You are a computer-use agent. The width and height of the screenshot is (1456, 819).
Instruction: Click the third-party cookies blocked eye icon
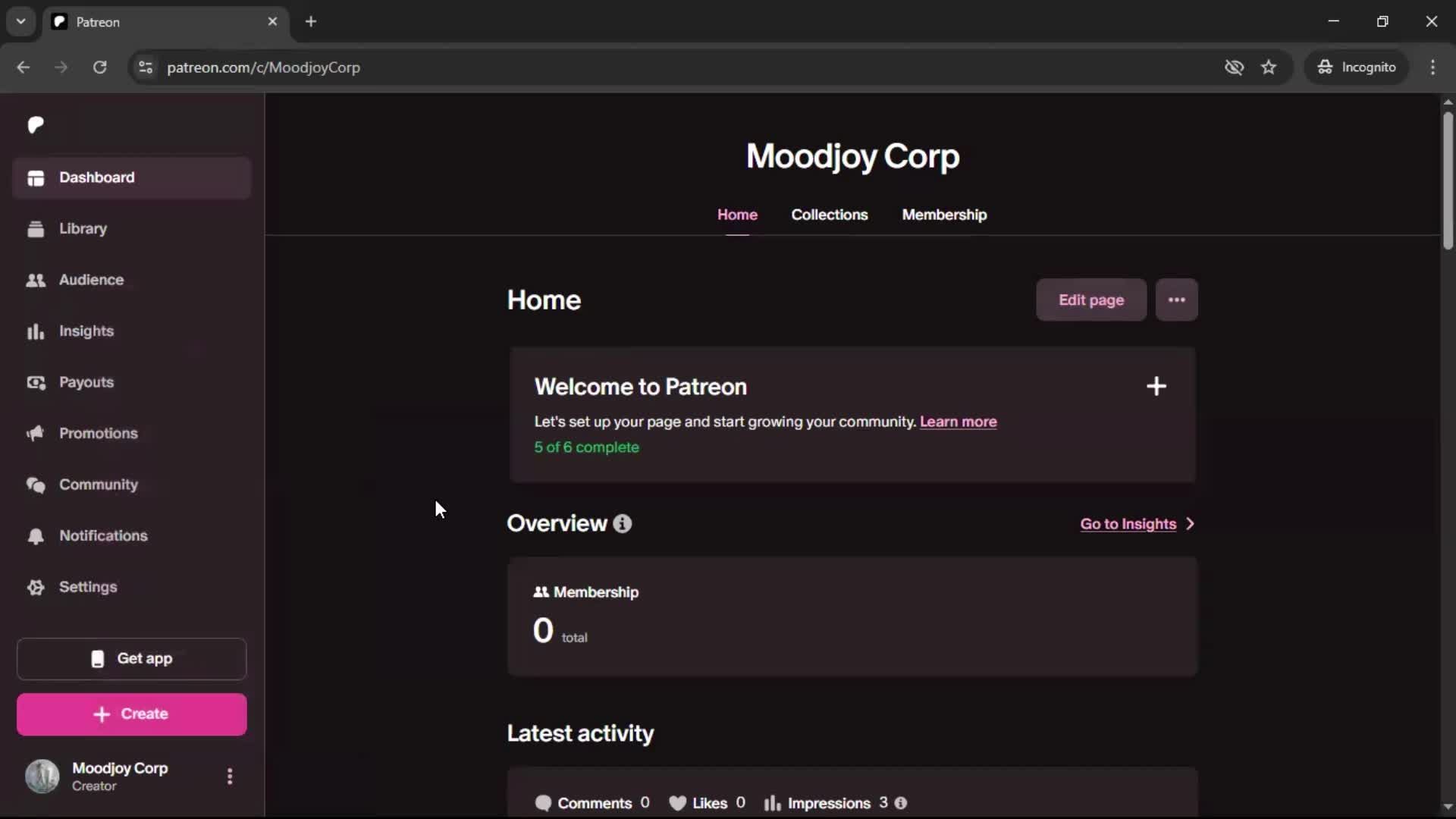click(x=1234, y=67)
